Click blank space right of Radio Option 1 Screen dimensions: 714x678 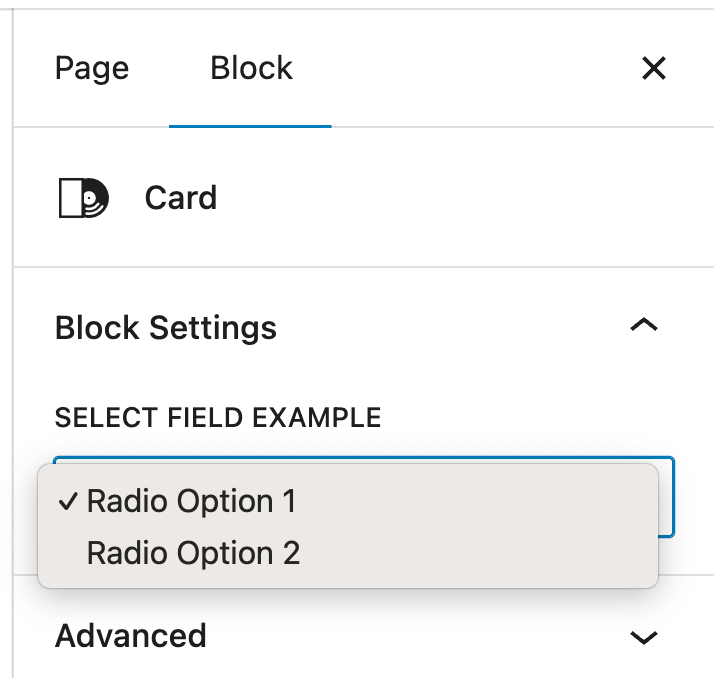point(480,501)
